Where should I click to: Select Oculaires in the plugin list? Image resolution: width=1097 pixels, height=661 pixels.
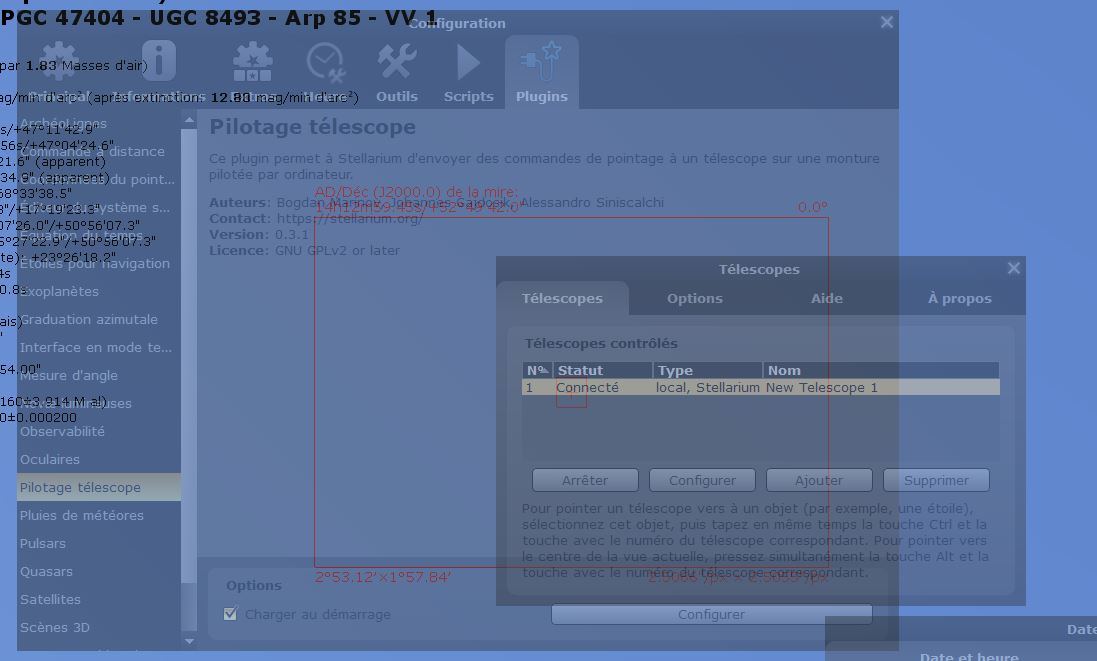pyautogui.click(x=99, y=460)
